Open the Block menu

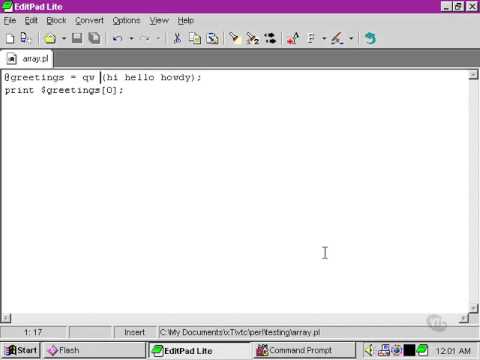(56, 21)
